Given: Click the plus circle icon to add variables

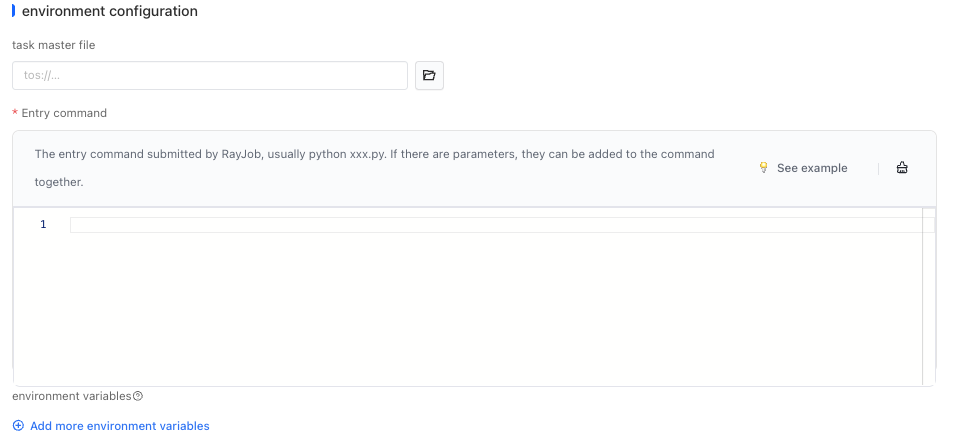Looking at the screenshot, I should tap(18, 426).
